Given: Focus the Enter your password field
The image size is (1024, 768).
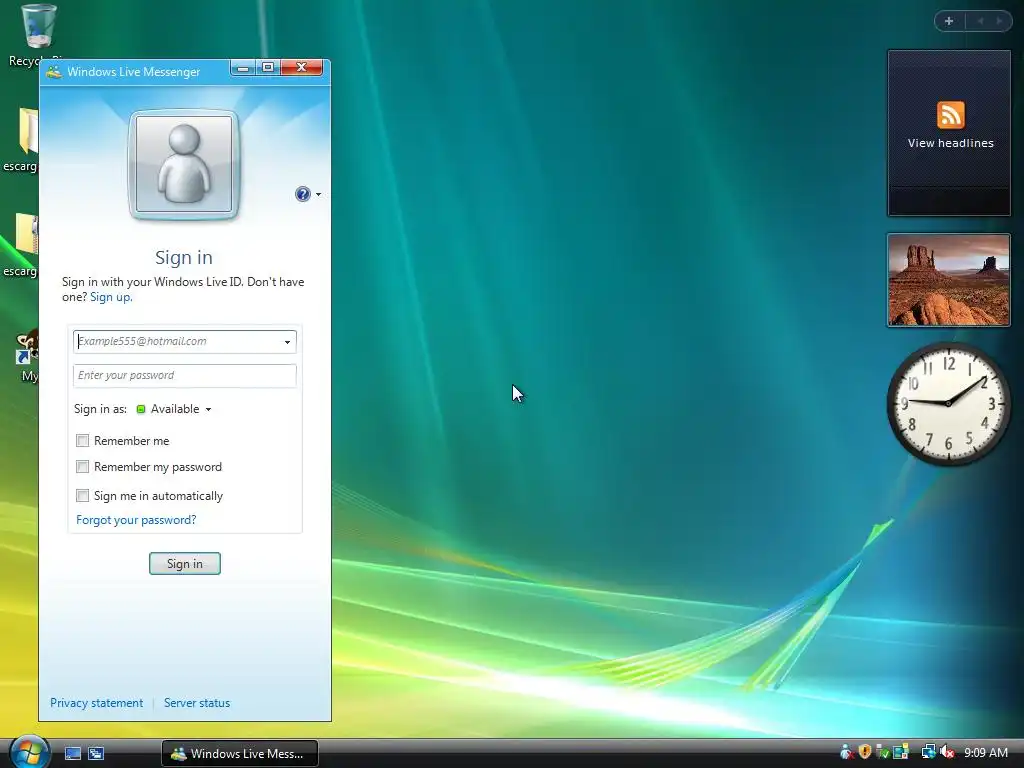Looking at the screenshot, I should 185,376.
